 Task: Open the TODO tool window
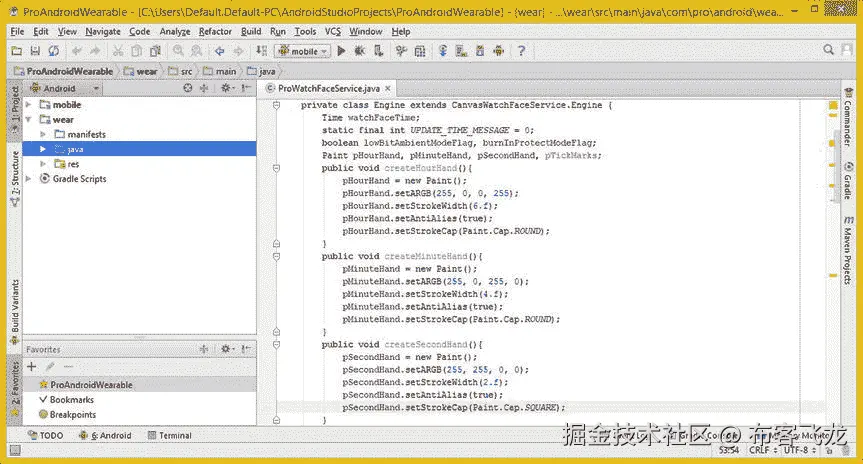point(46,435)
